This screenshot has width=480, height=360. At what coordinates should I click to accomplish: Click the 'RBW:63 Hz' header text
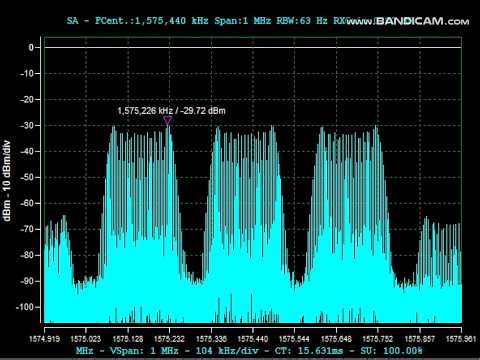coord(302,21)
